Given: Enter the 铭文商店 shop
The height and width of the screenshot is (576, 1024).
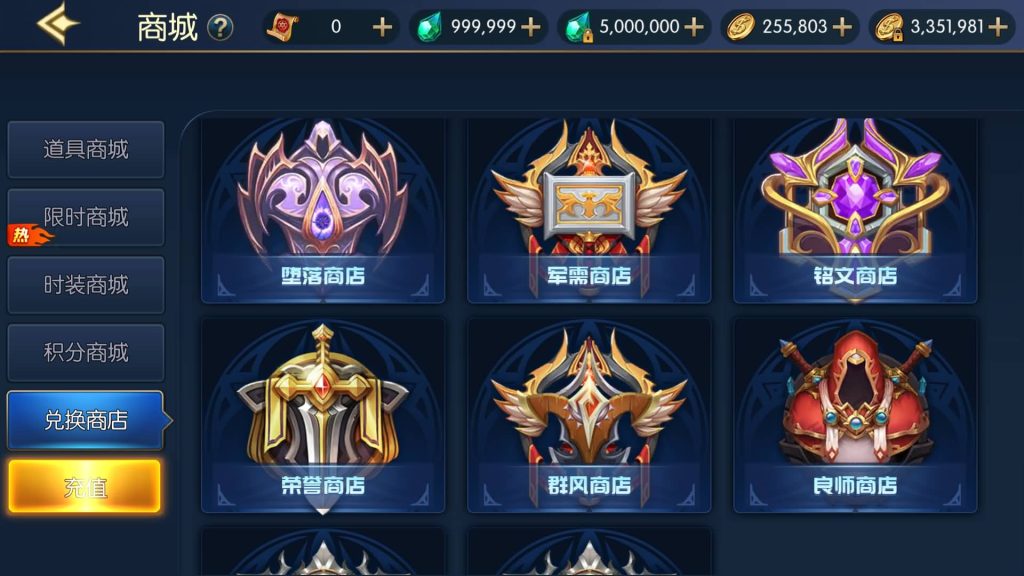Looking at the screenshot, I should (855, 210).
